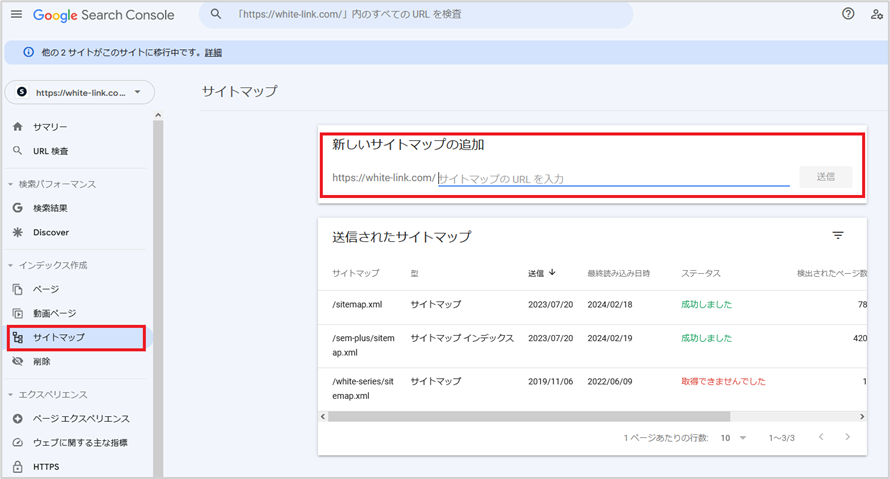Collapse the エクスペリエンス section
890x479 pixels.
(10, 394)
